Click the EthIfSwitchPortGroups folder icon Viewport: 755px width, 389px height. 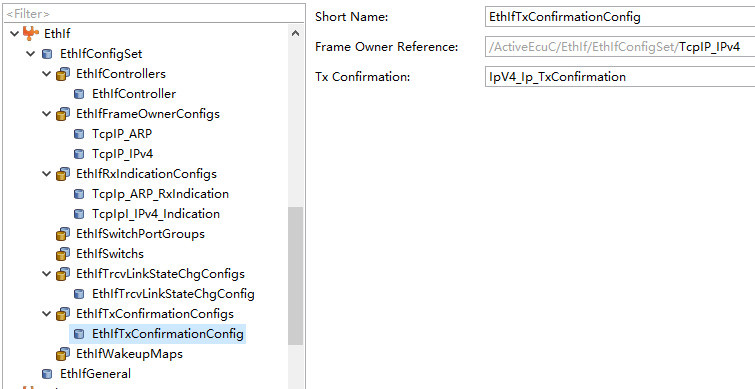coord(63,234)
